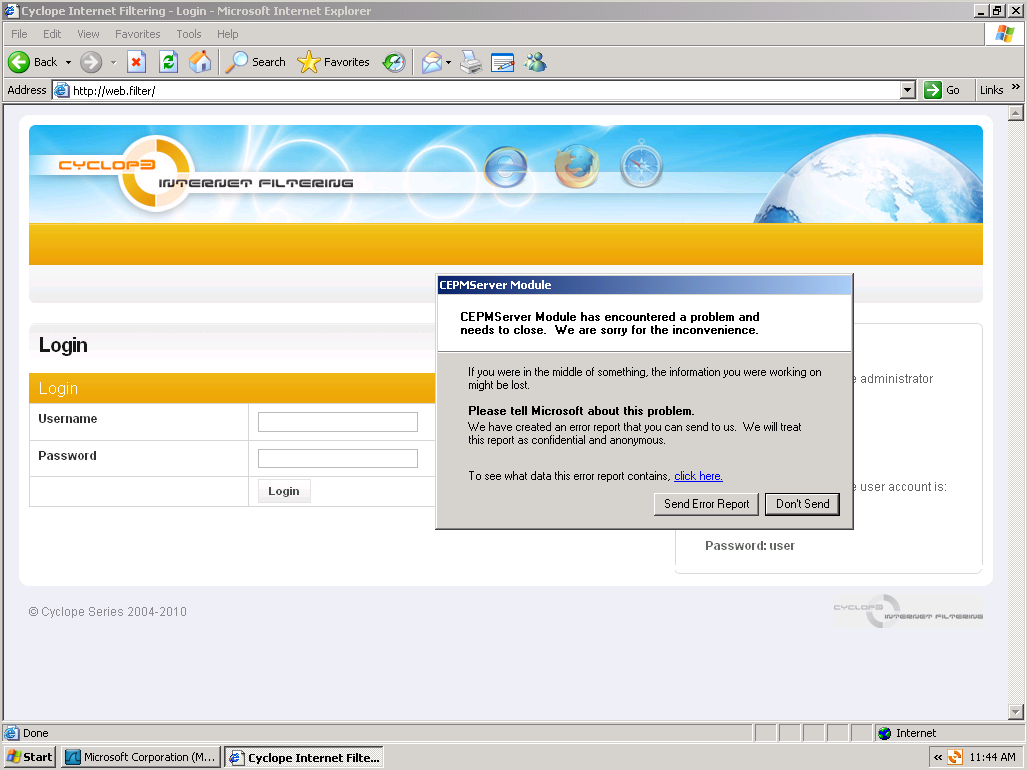Viewport: 1027px width, 770px height.
Task: Click the Cyclope footer logo
Action: click(x=908, y=612)
